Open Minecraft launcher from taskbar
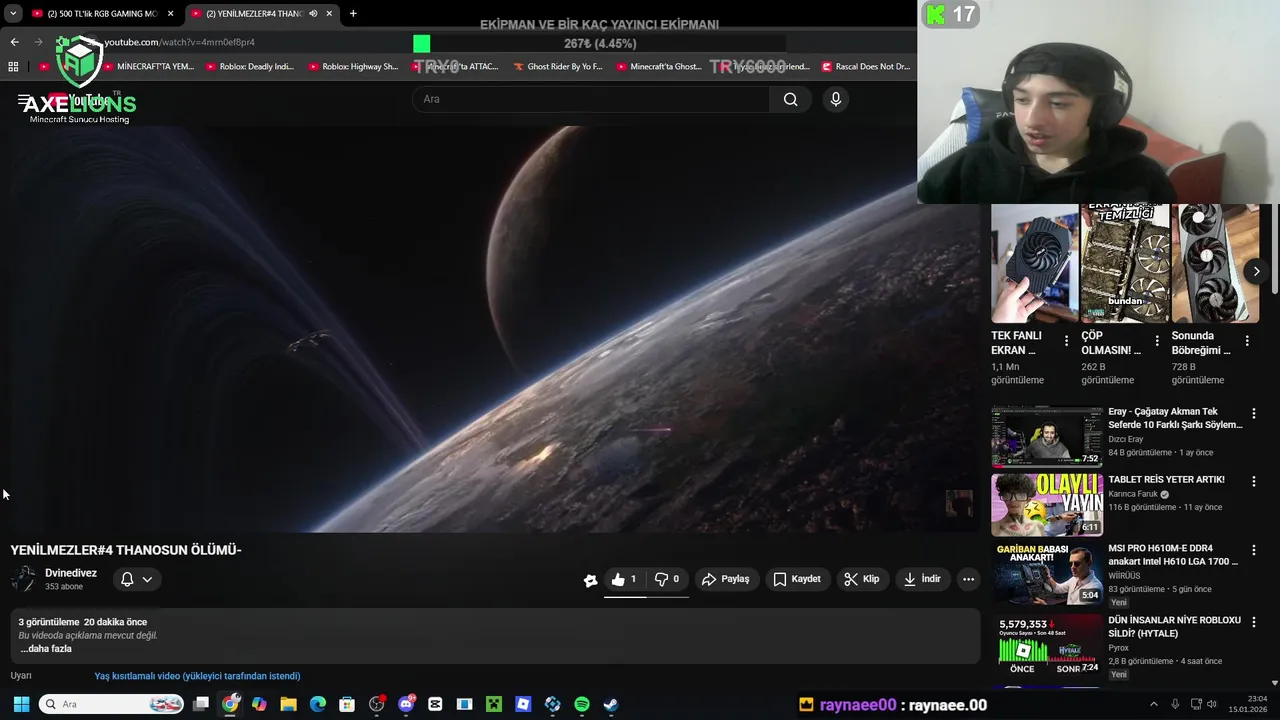The image size is (1280, 720). tap(494, 704)
